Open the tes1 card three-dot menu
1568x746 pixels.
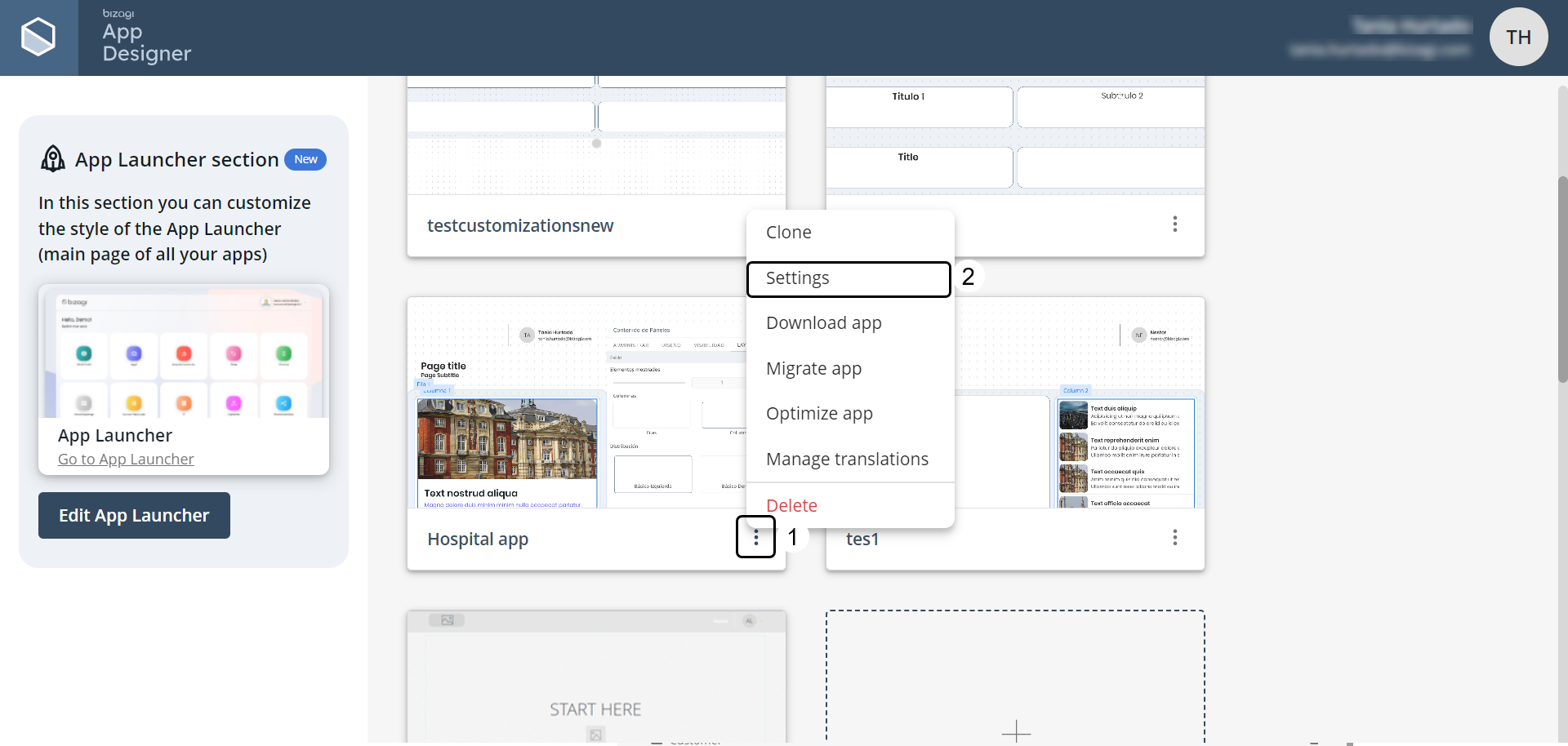coord(1174,537)
